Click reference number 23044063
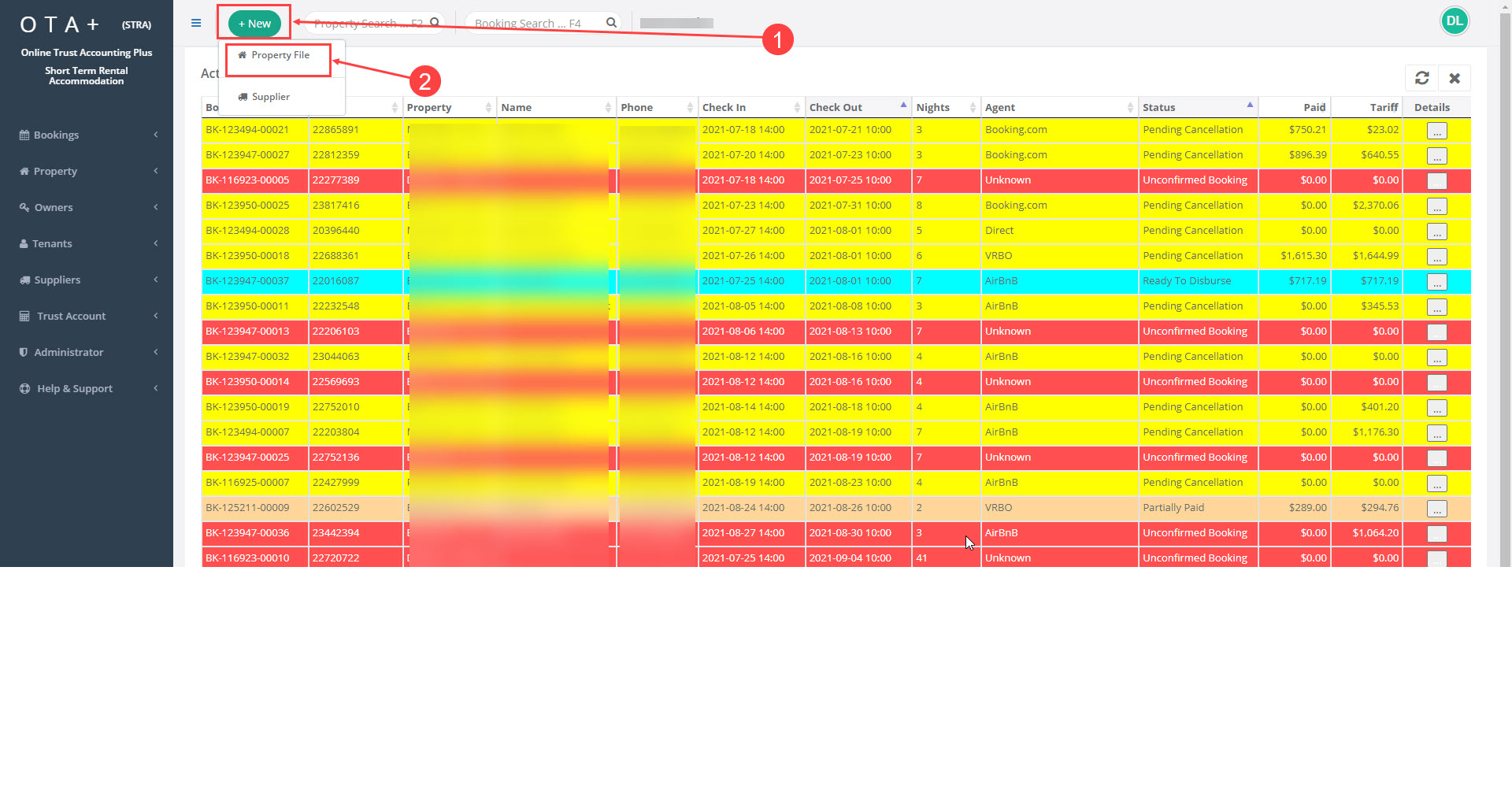 click(x=335, y=357)
